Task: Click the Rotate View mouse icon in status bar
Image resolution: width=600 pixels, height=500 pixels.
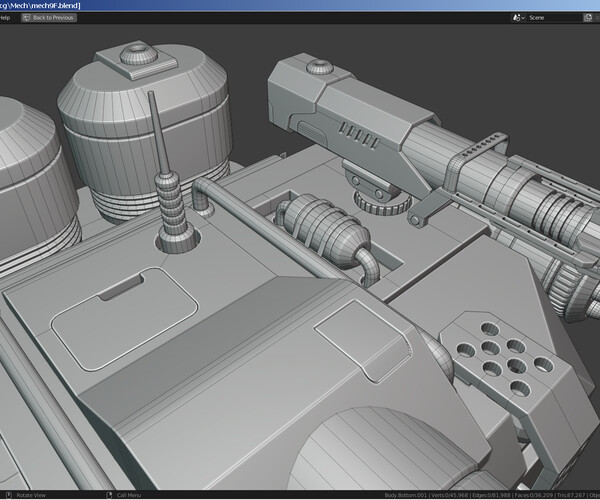Action: (9, 495)
